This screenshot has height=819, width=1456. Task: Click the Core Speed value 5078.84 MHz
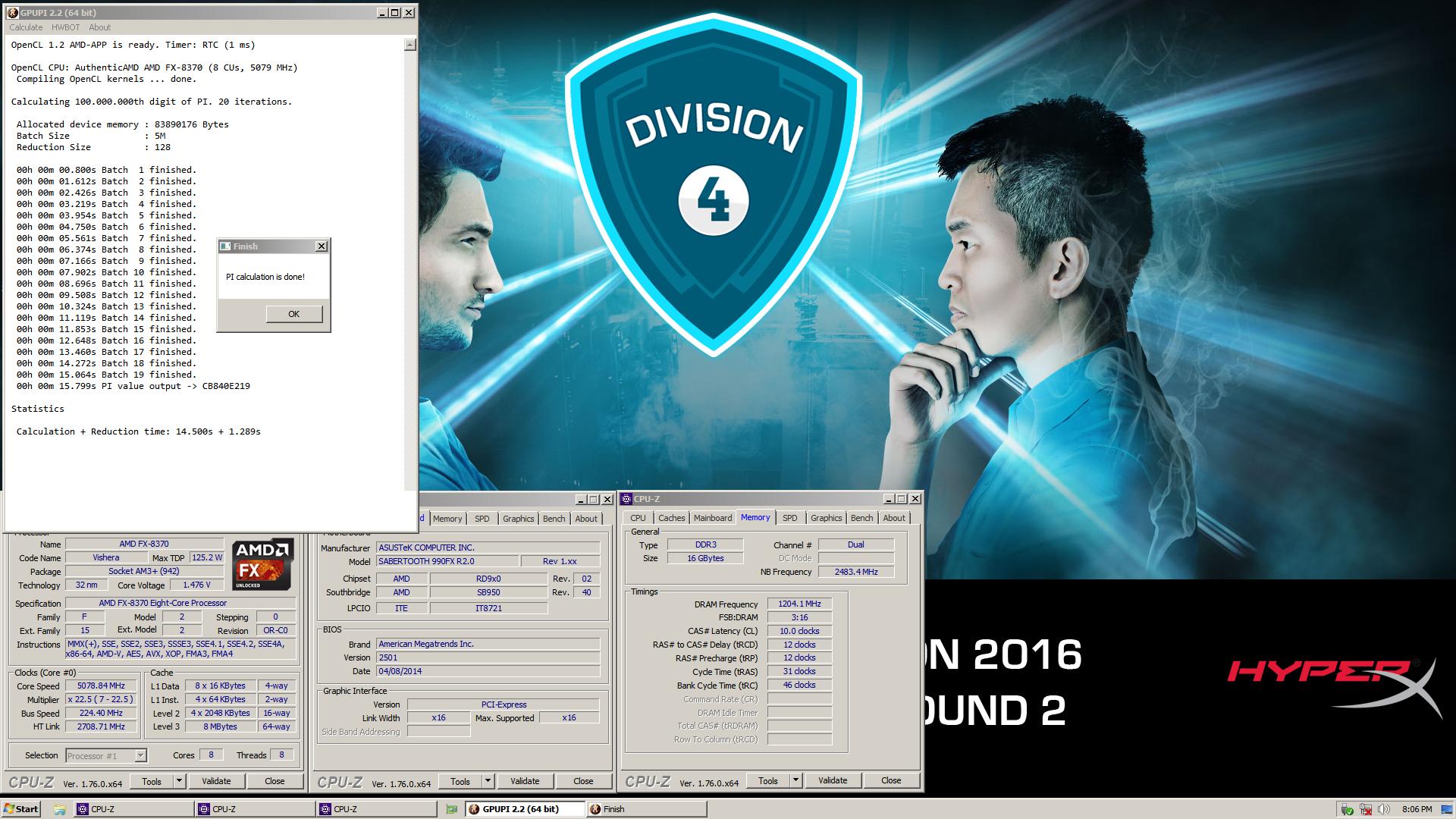coord(101,686)
